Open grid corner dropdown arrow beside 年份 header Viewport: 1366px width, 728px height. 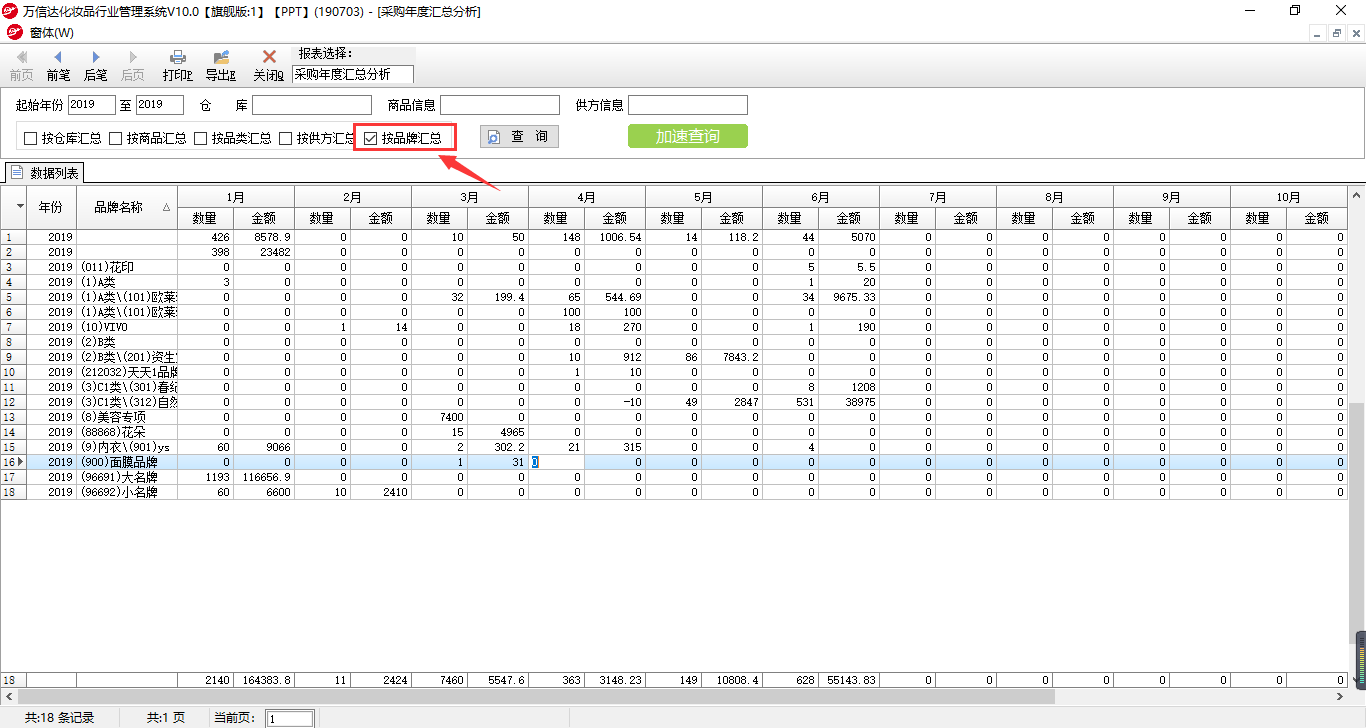tap(20, 207)
